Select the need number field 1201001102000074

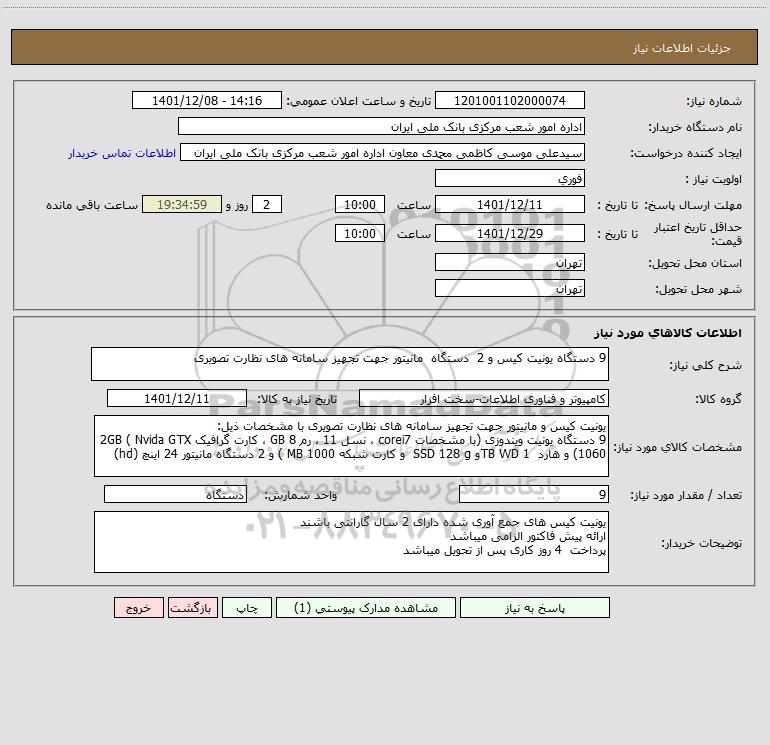click(510, 100)
